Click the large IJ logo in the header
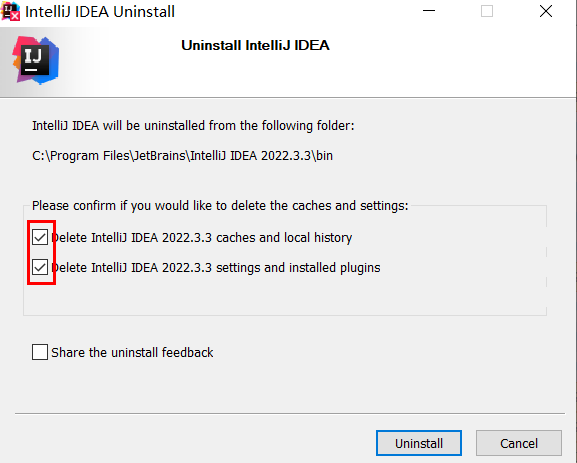This screenshot has width=577, height=463. click(x=35, y=60)
